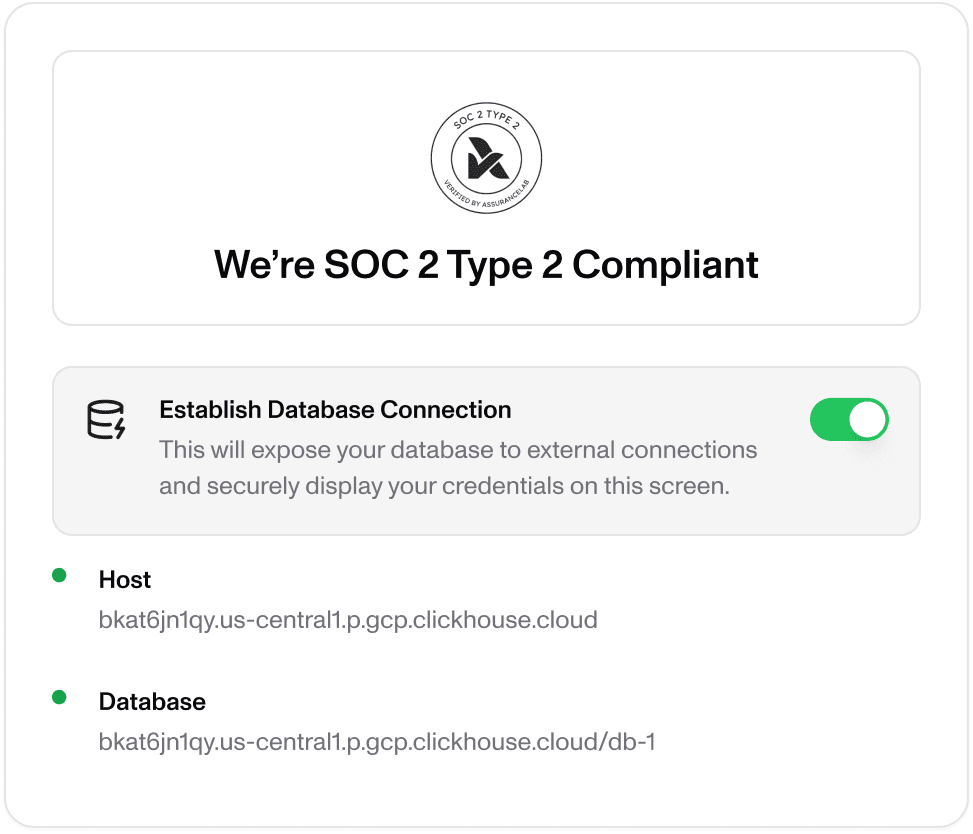The height and width of the screenshot is (834, 973).
Task: Click the host URL ending in clickhouse.cloud
Action: (348, 620)
